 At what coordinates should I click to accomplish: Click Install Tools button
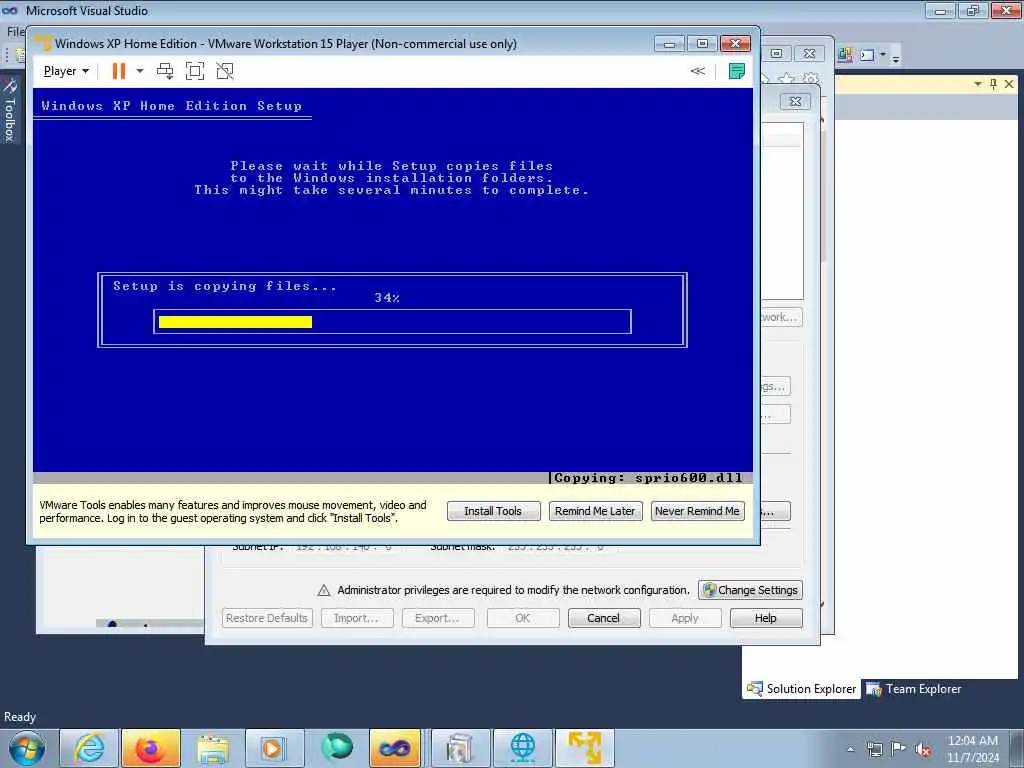tap(493, 511)
